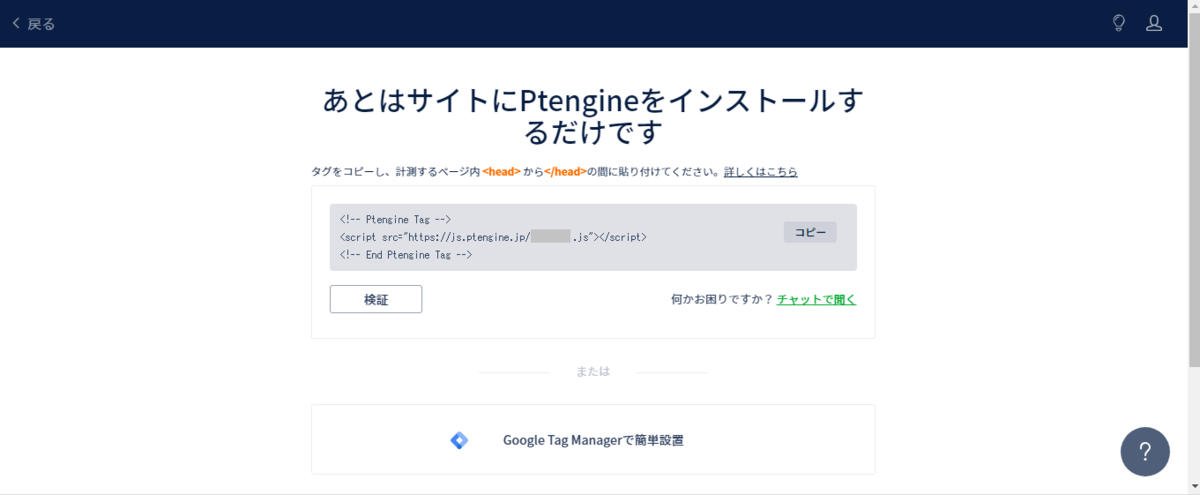Viewport: 1200px width, 495px height.
Task: Click the あとはサイトにPtengine heading
Action: 593,115
